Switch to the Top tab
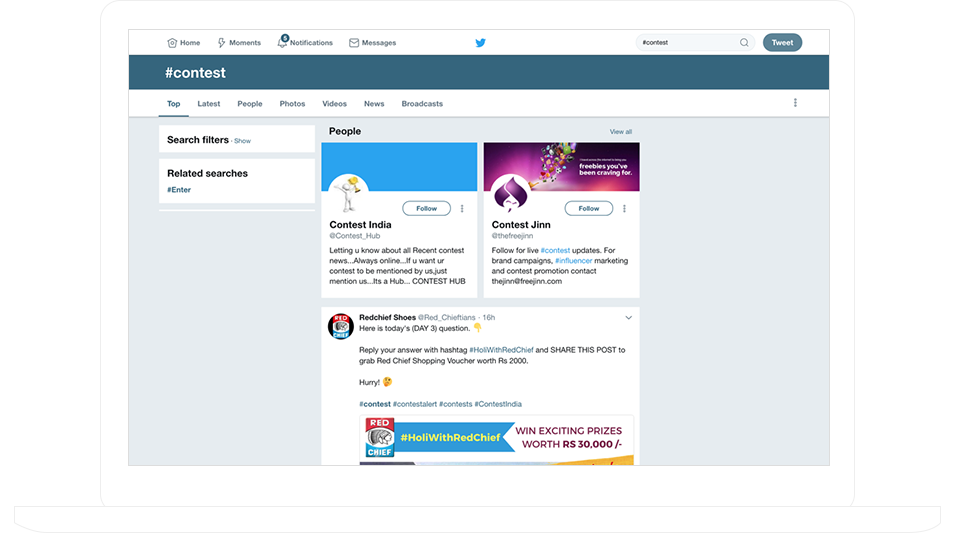The image size is (955, 534). (x=174, y=104)
